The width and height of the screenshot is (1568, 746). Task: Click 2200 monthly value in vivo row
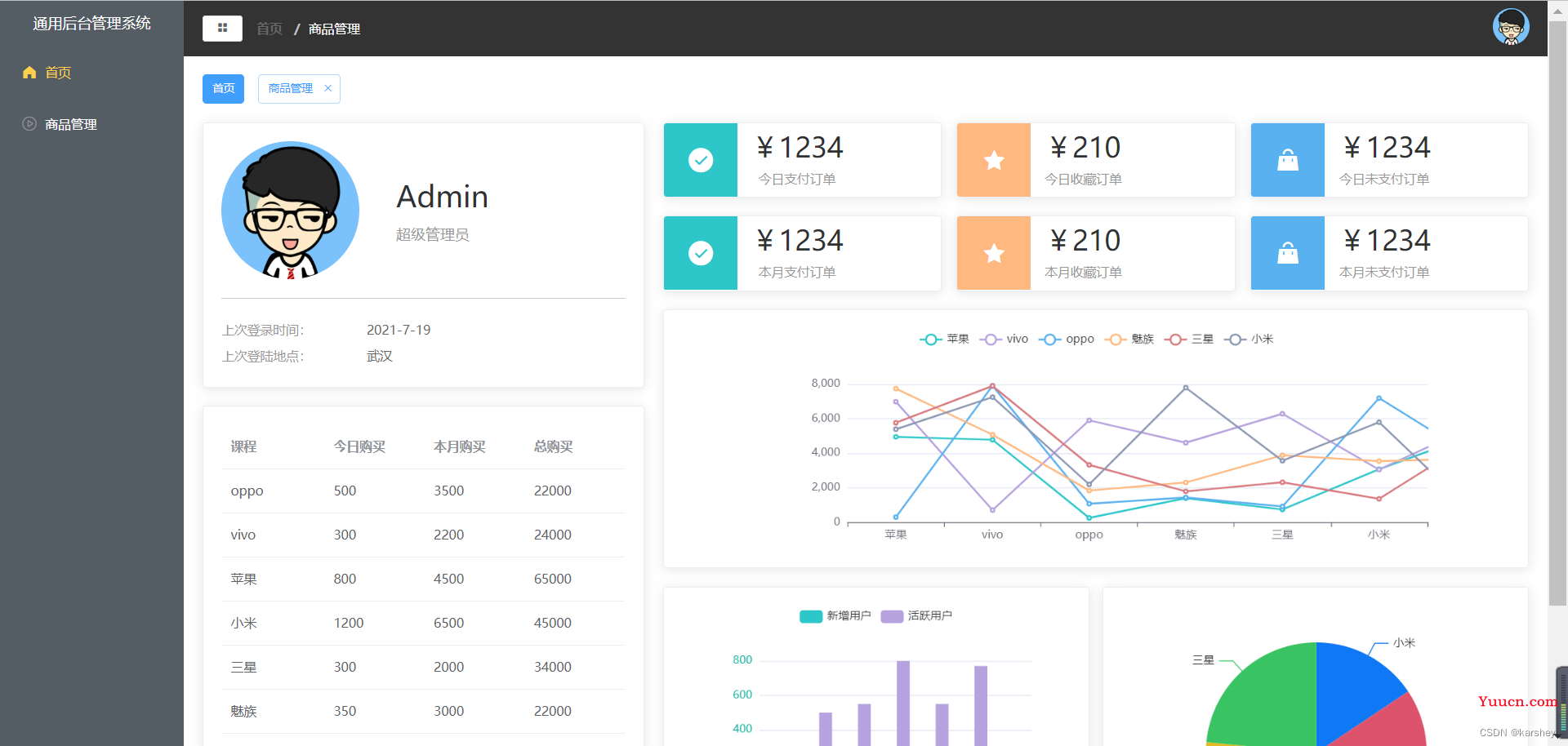[x=448, y=535]
